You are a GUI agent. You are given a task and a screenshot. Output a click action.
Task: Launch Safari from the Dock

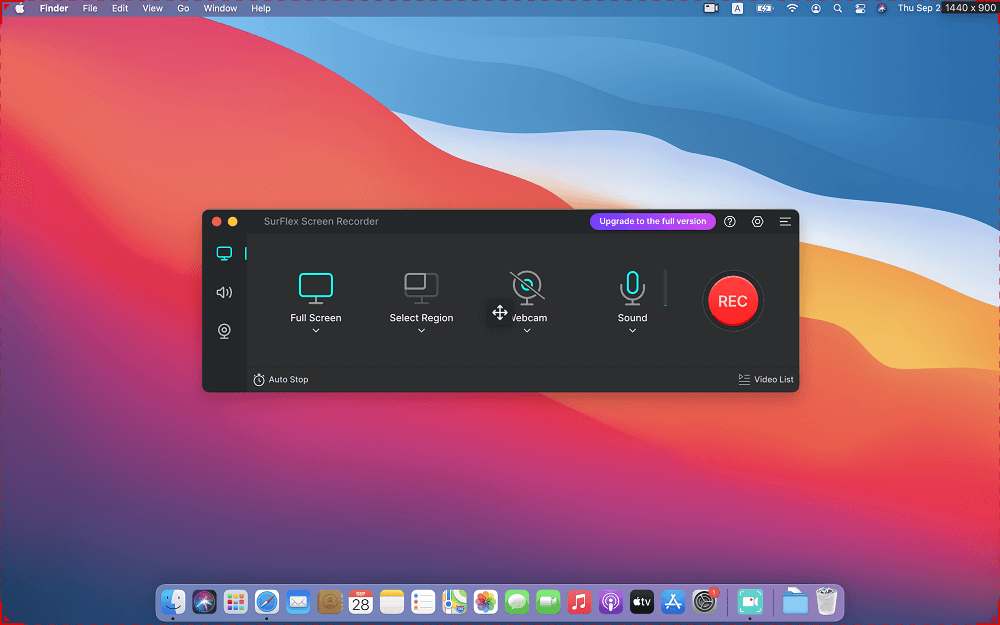click(267, 601)
